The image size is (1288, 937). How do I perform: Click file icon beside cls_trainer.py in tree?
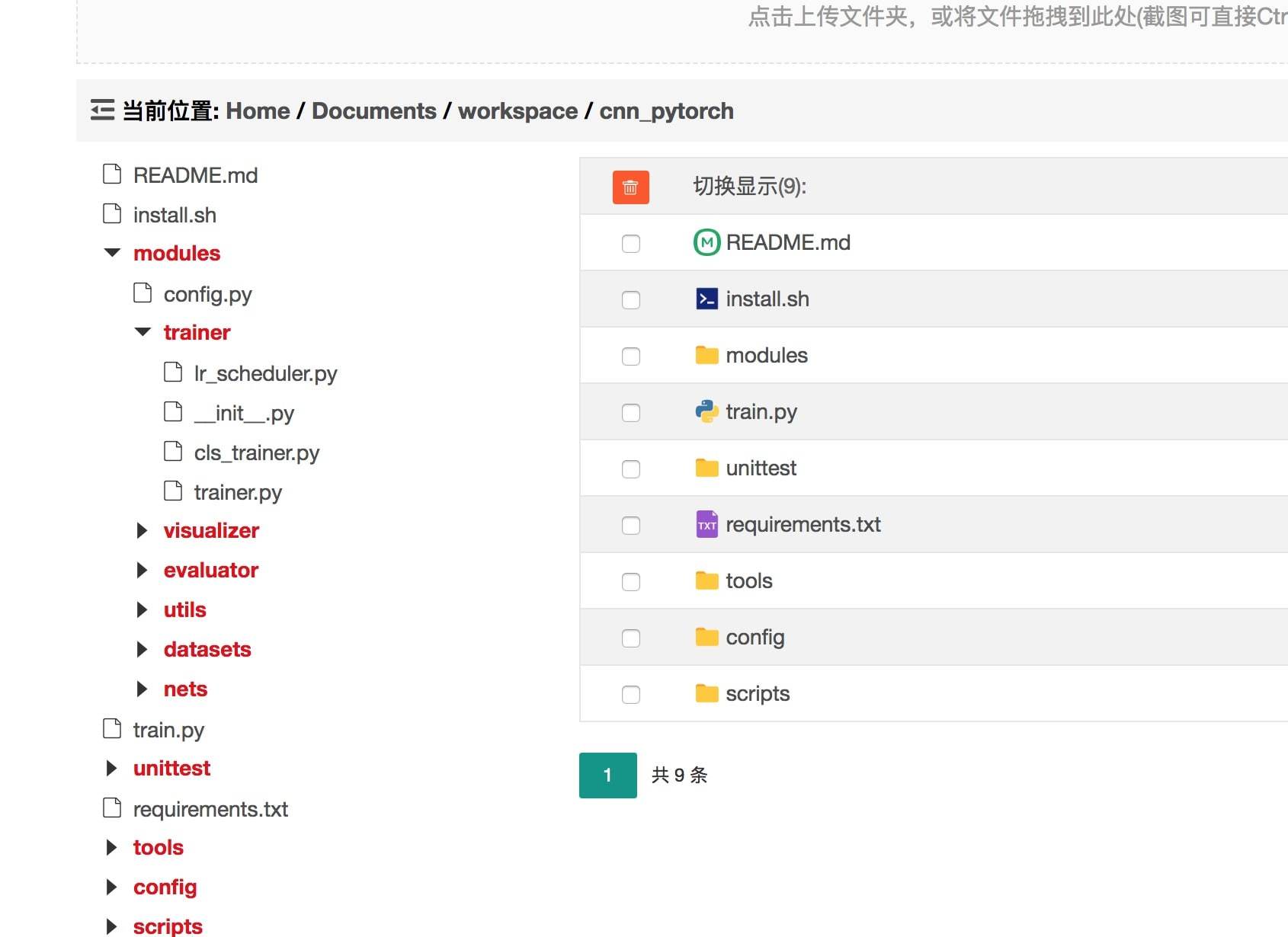pyautogui.click(x=173, y=451)
